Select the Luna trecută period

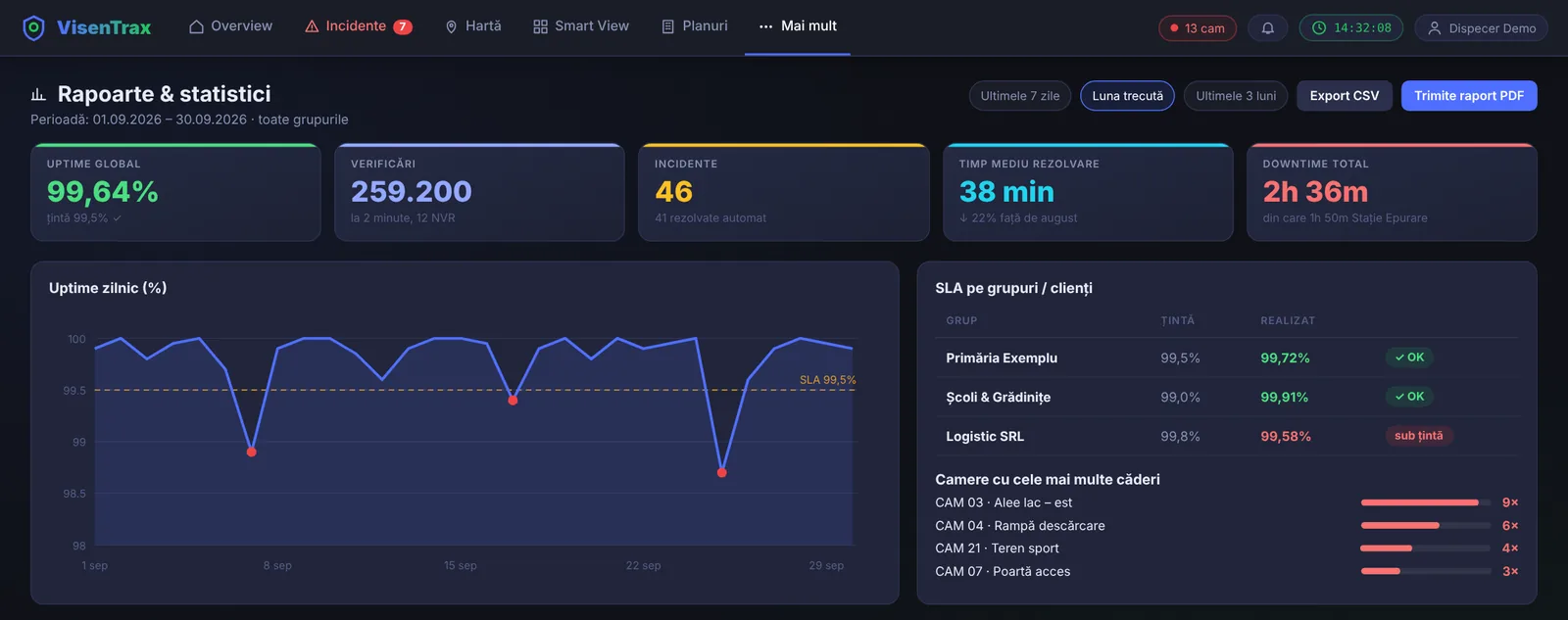point(1127,96)
